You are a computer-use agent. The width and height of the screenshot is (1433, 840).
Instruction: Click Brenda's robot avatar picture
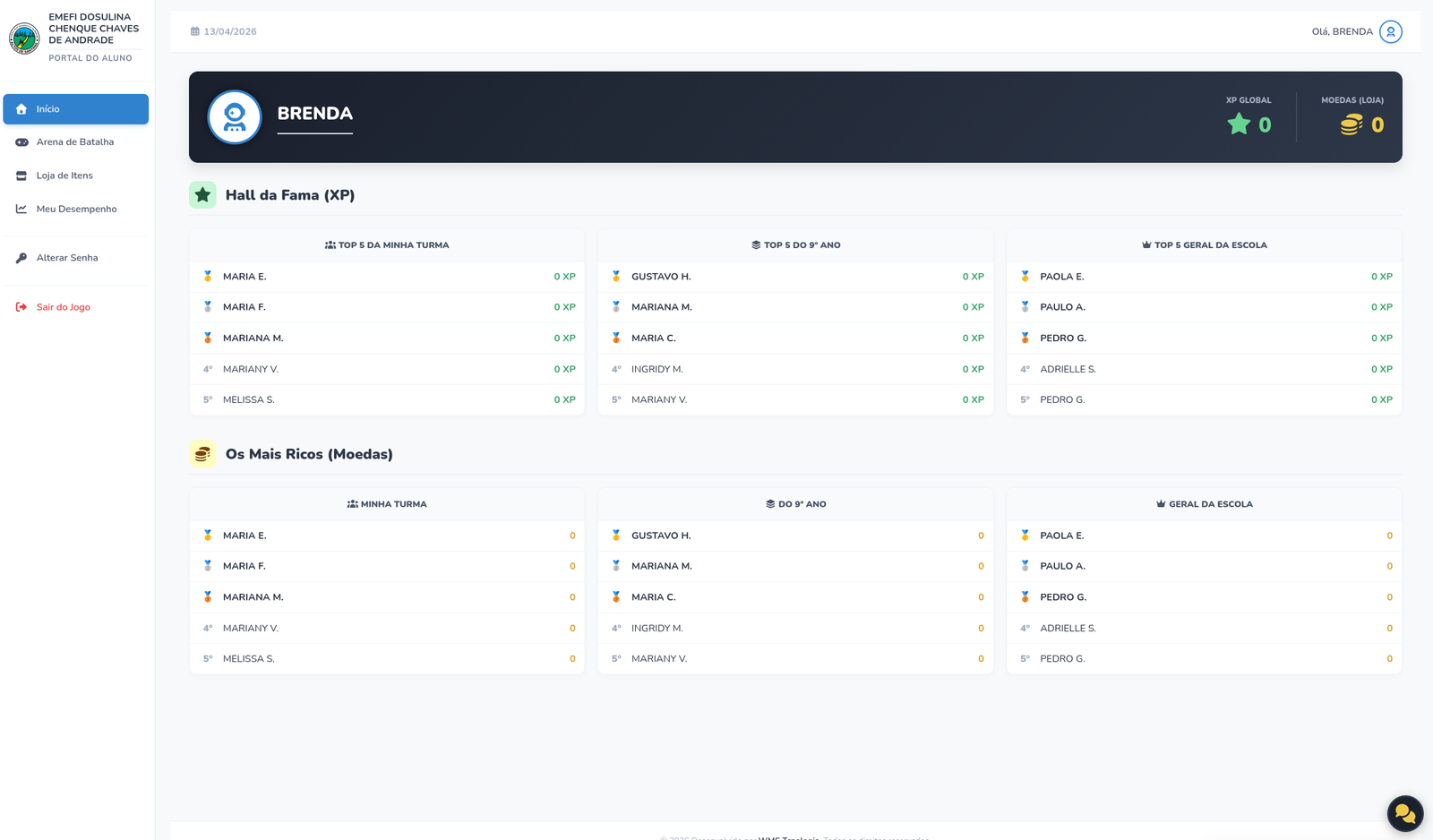point(235,117)
